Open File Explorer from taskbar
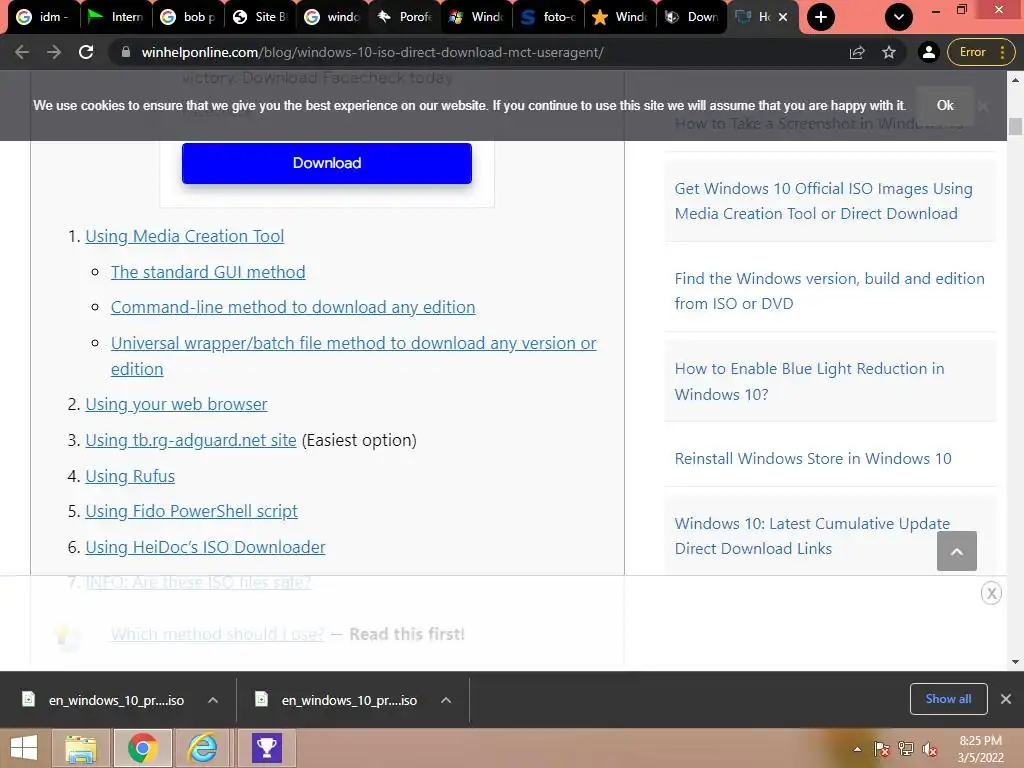This screenshot has height=768, width=1024. [80, 748]
